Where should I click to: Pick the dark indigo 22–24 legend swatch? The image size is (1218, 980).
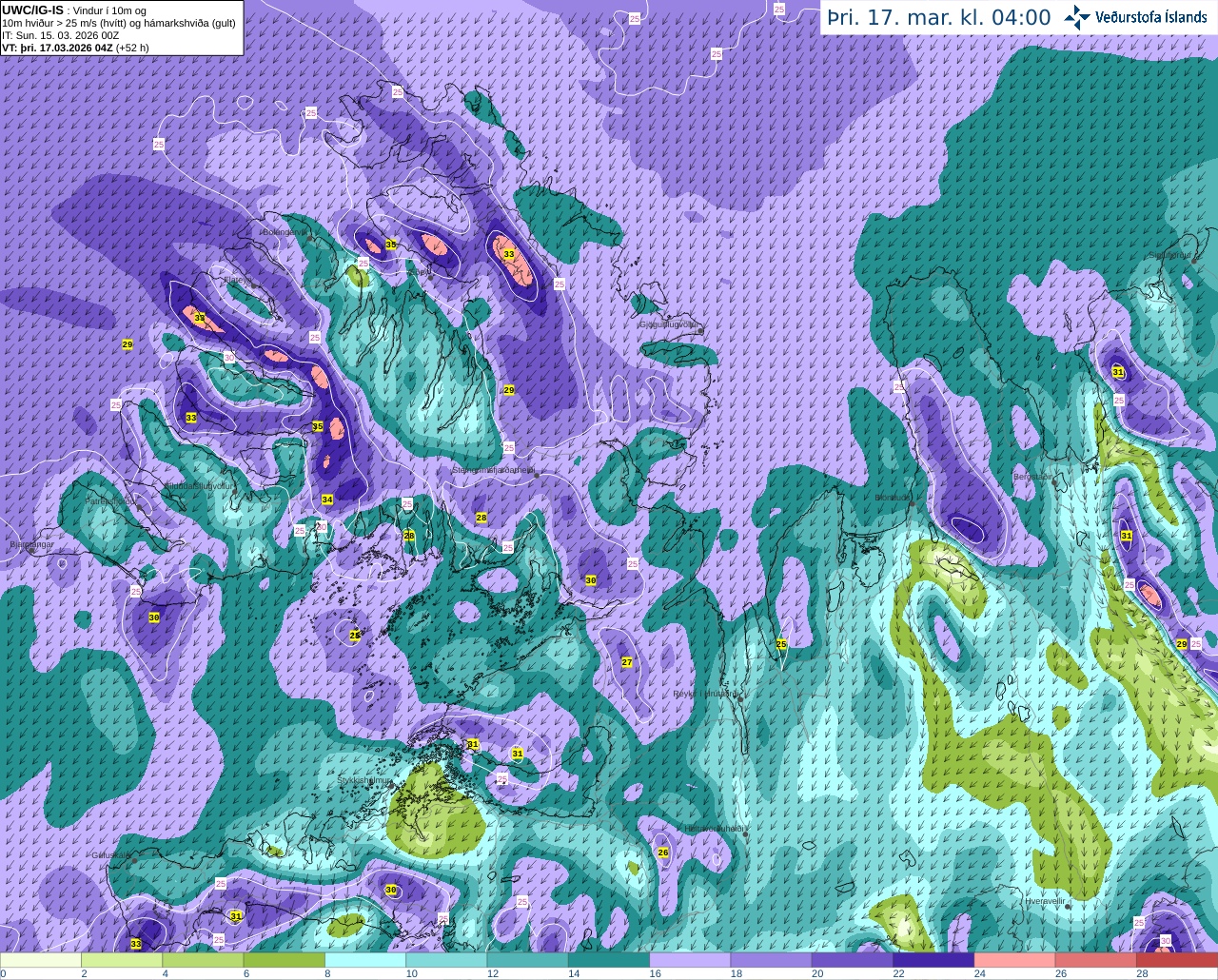(x=934, y=960)
